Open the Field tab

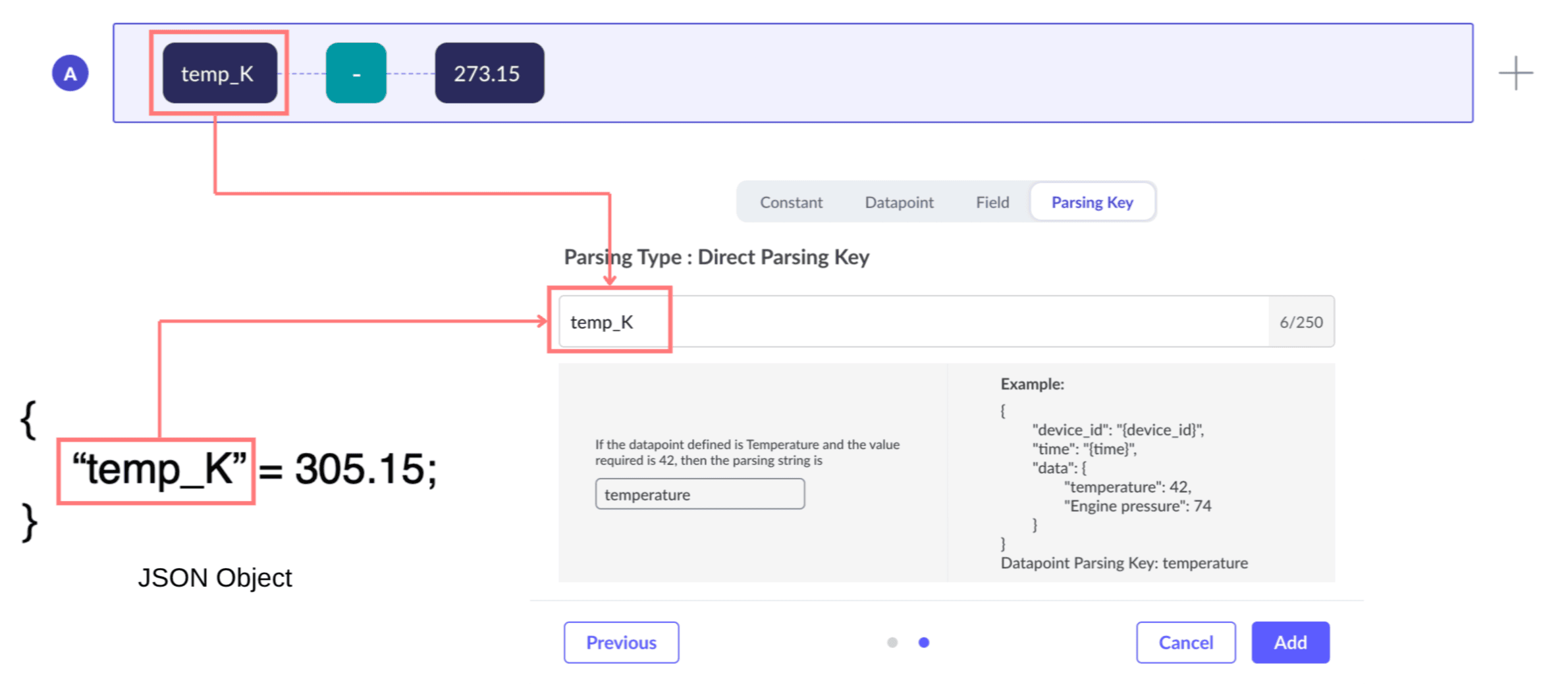[992, 202]
